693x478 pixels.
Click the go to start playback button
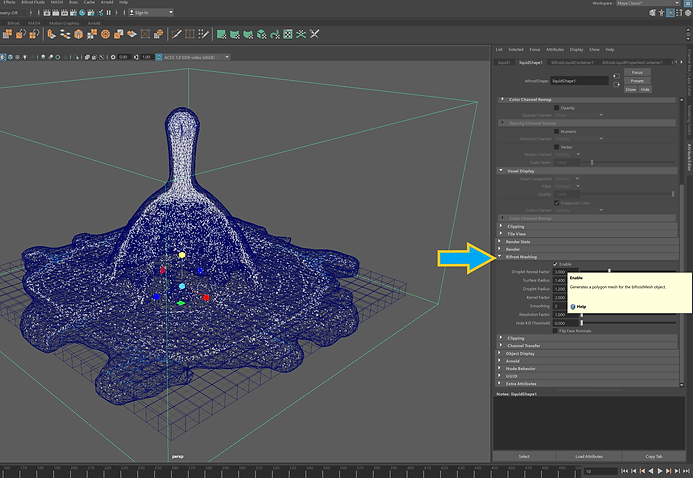click(x=624, y=471)
